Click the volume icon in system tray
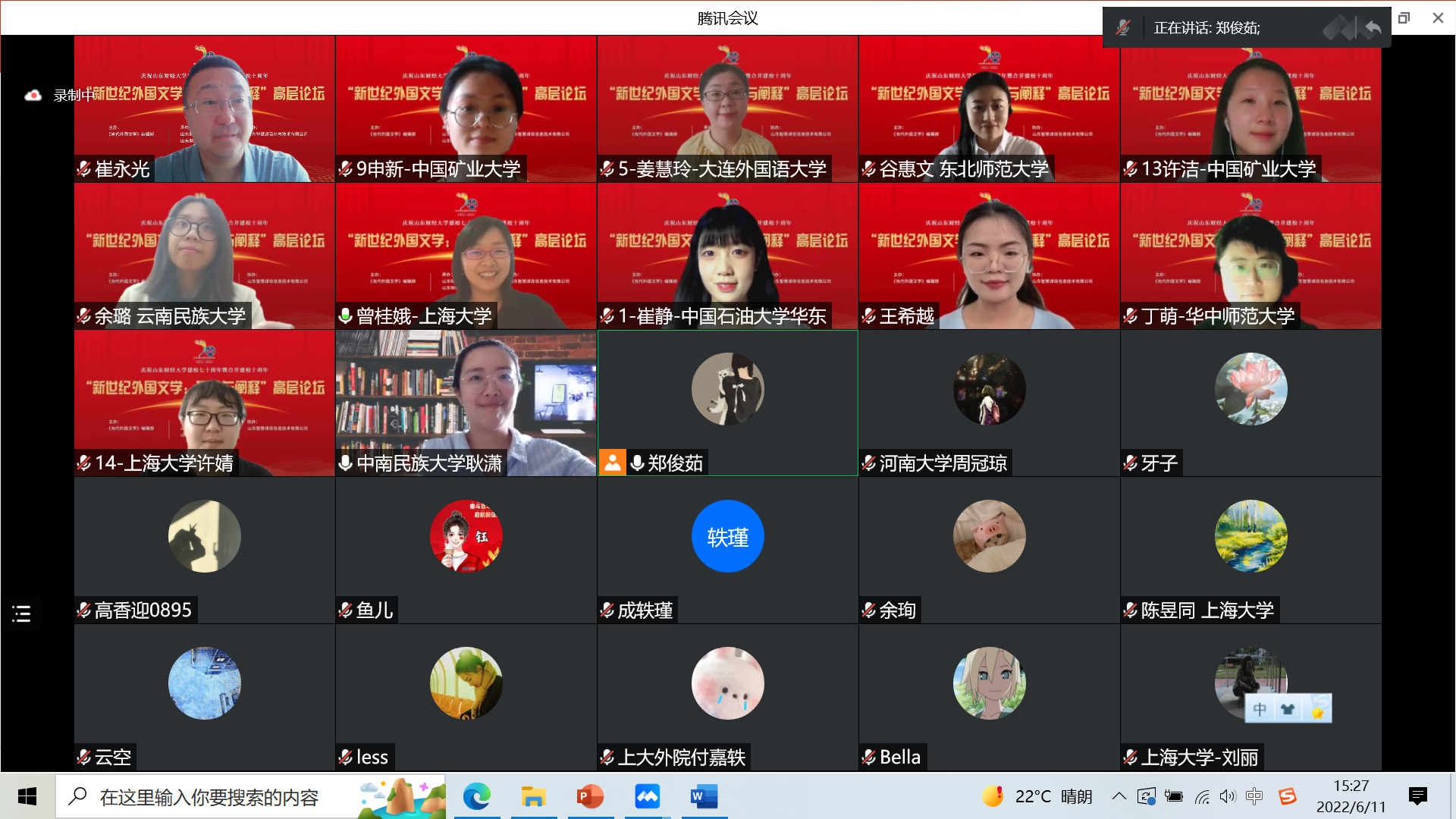 [x=1228, y=796]
